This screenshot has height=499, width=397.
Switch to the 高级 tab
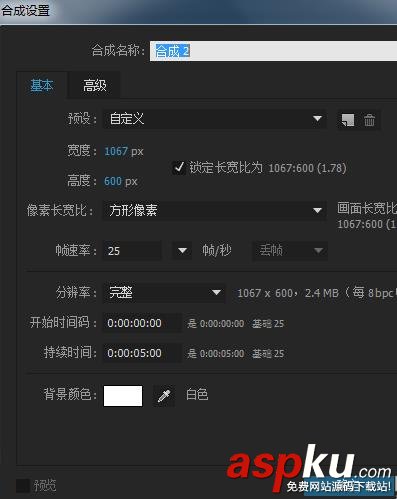click(x=95, y=85)
